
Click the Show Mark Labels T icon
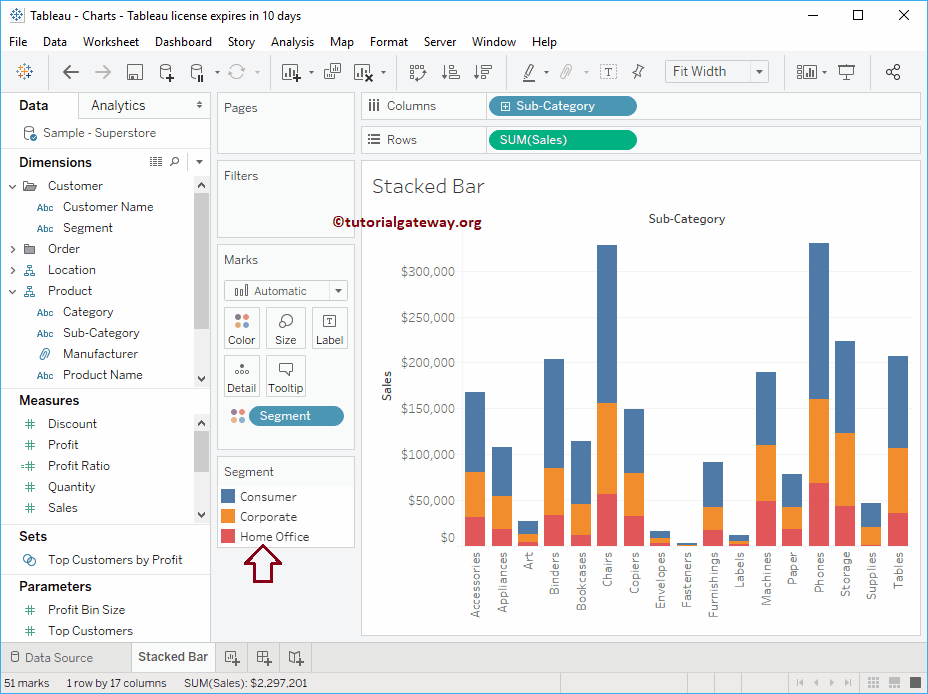(x=608, y=72)
